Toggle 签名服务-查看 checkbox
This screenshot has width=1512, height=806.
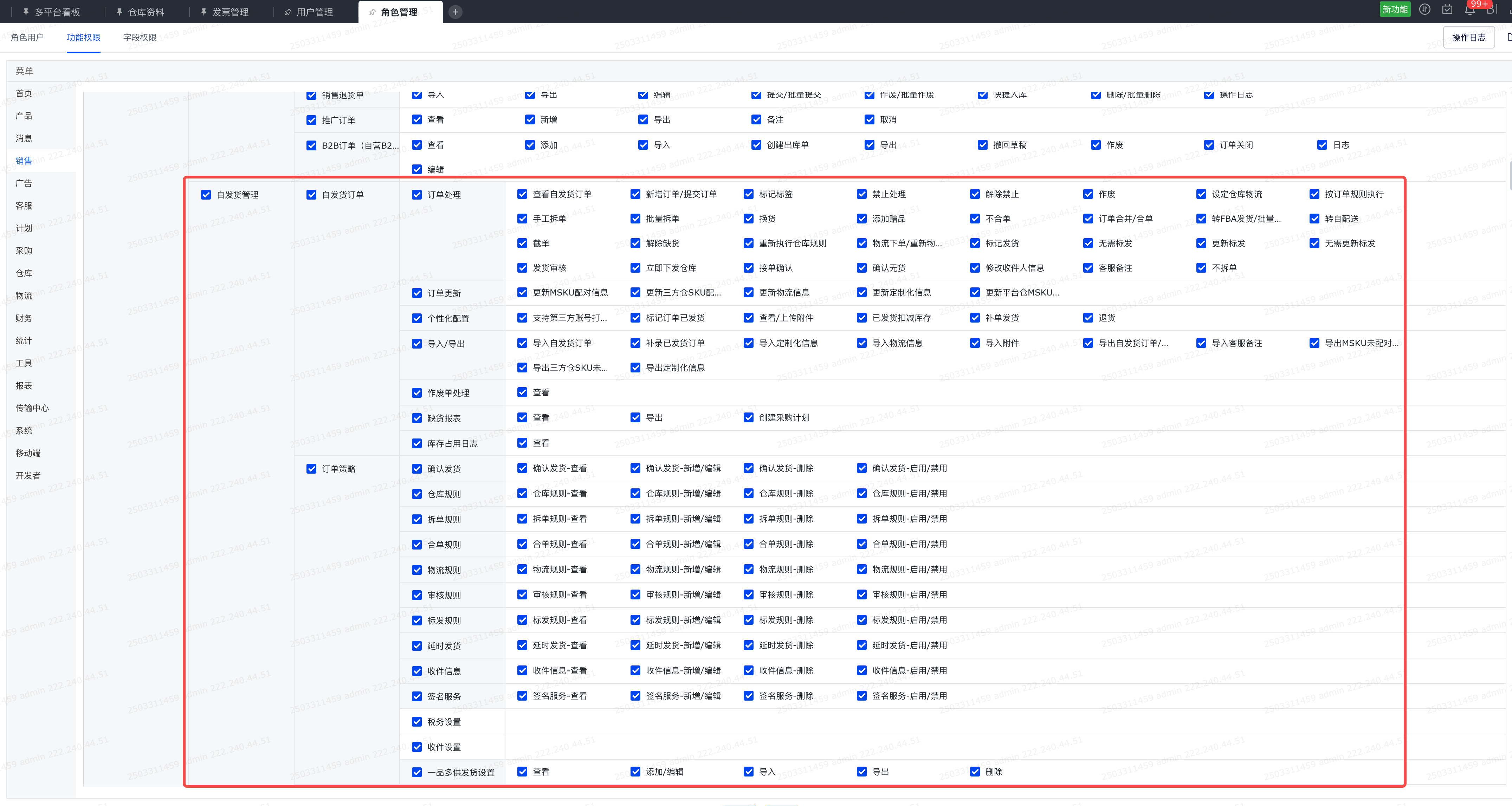522,696
